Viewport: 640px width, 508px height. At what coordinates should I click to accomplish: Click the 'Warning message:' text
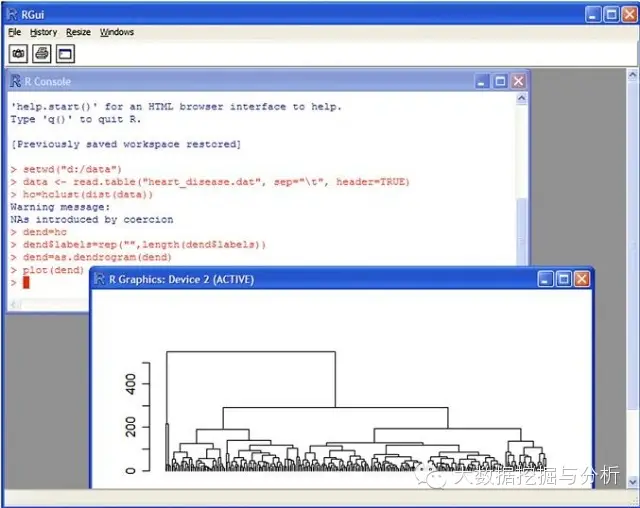coord(60,207)
